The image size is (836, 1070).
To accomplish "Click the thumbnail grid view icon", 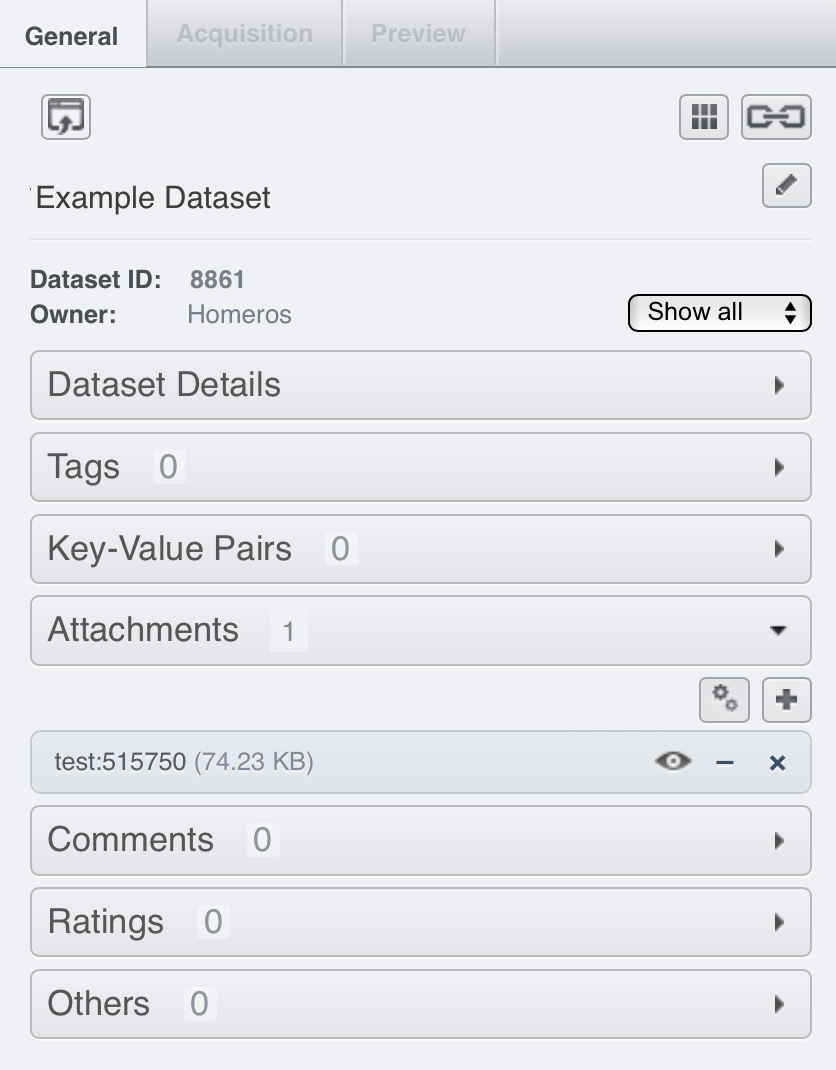I will pos(703,117).
